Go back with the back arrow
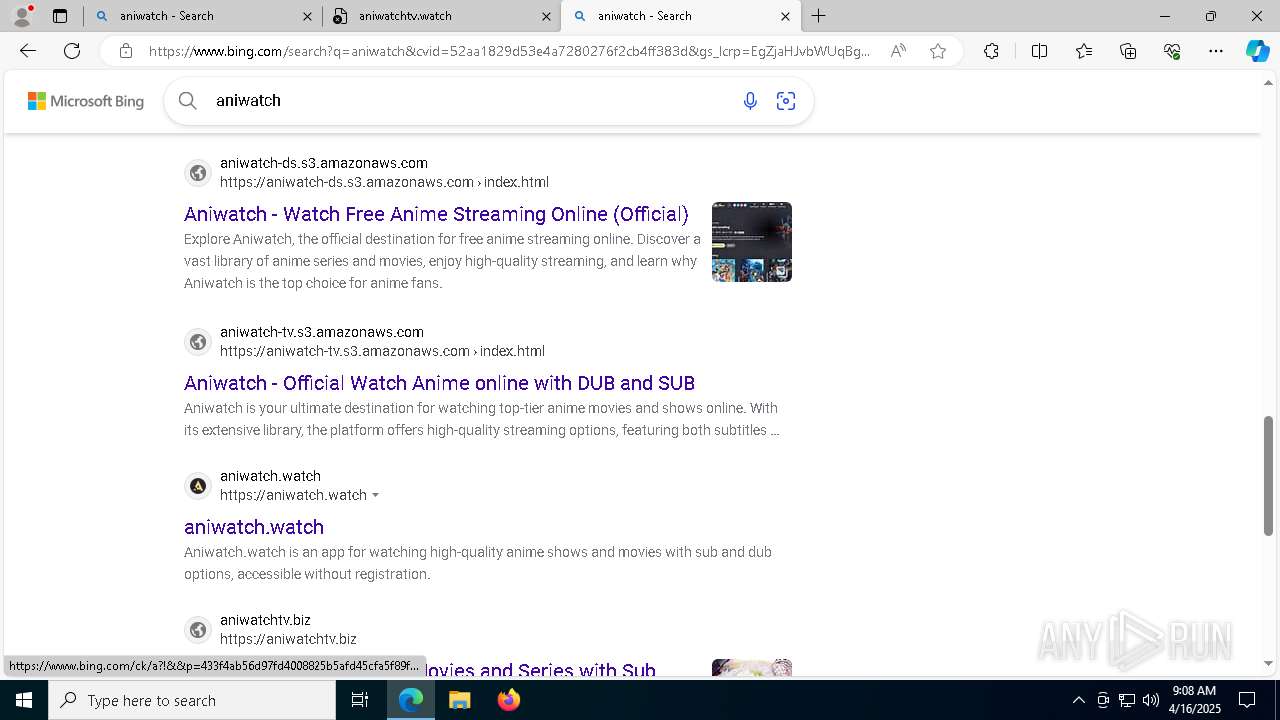Screen dimensions: 1280x720 (x=28, y=51)
